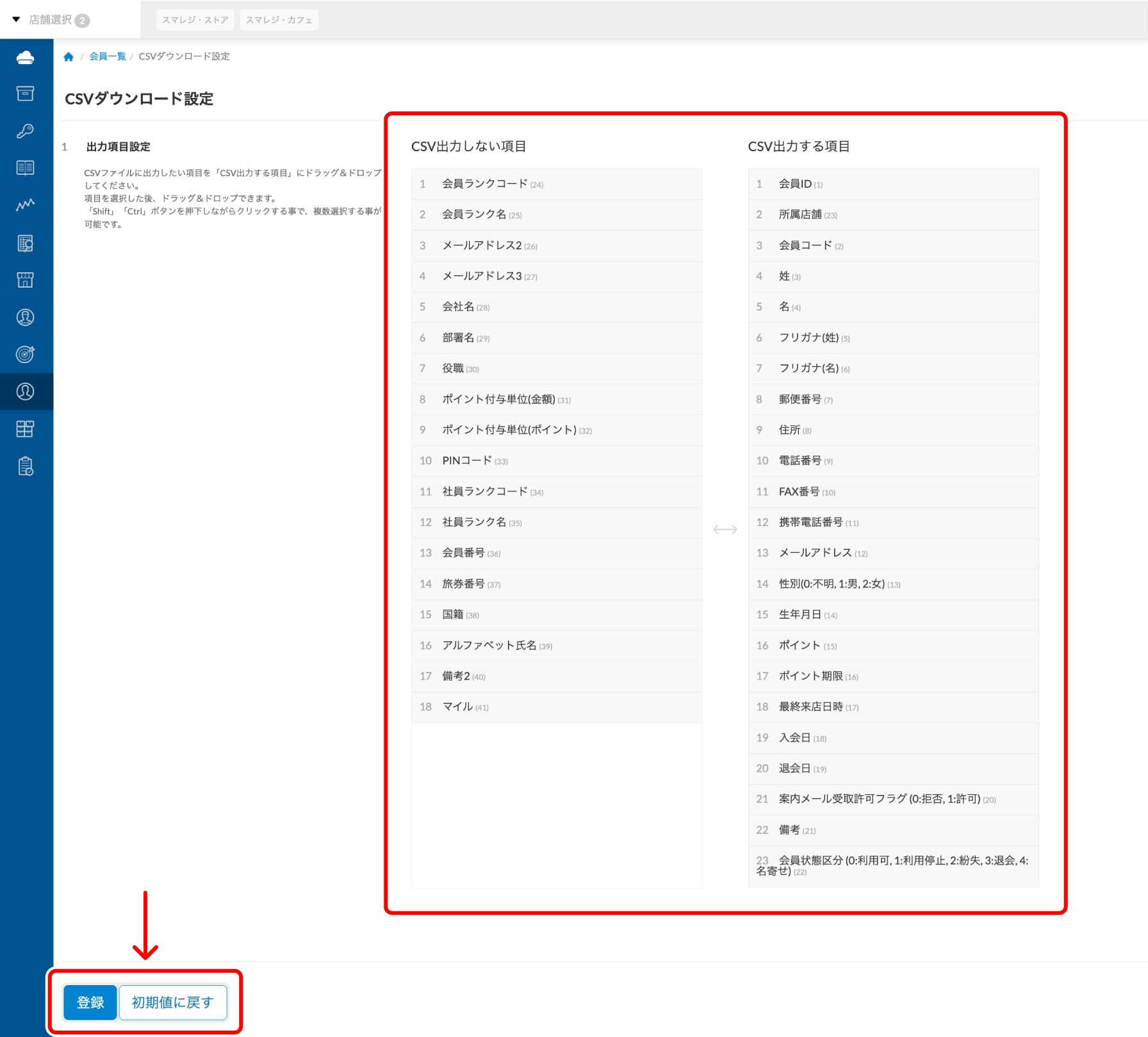Open the archive box sidebar icon

(x=26, y=94)
